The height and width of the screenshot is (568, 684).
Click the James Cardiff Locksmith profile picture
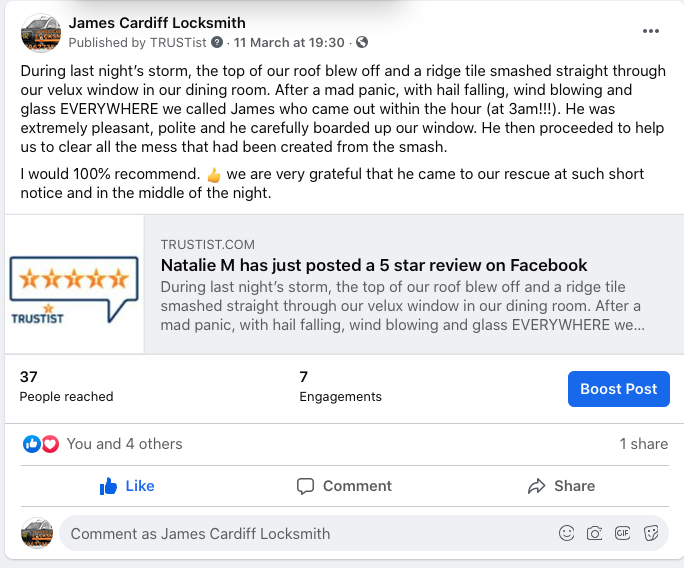pyautogui.click(x=41, y=32)
